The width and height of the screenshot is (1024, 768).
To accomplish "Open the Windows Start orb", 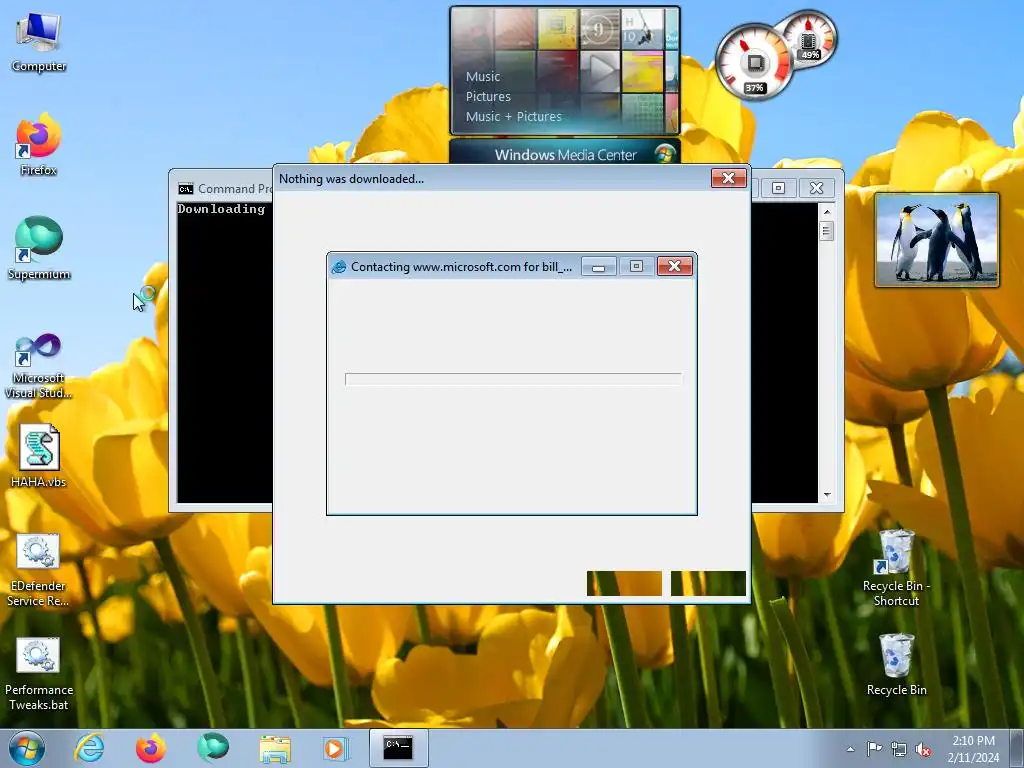I will click(x=27, y=748).
